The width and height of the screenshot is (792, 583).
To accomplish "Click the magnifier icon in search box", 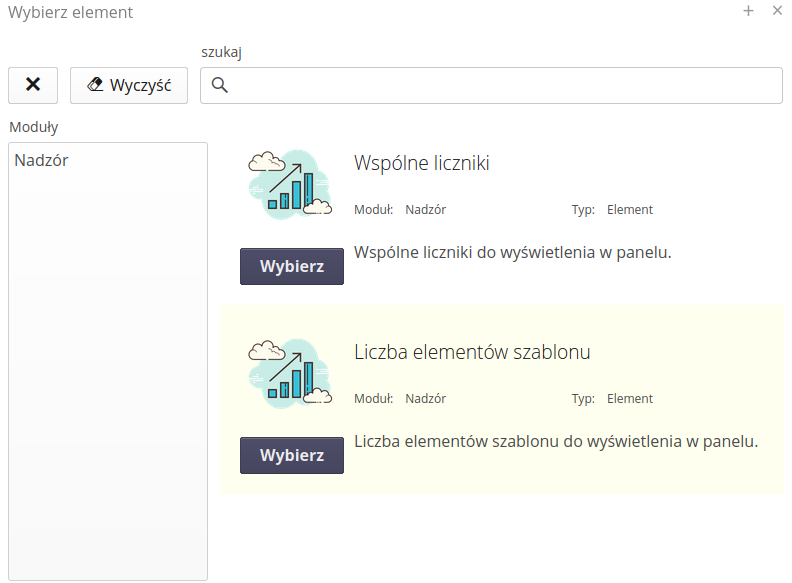I will (220, 86).
